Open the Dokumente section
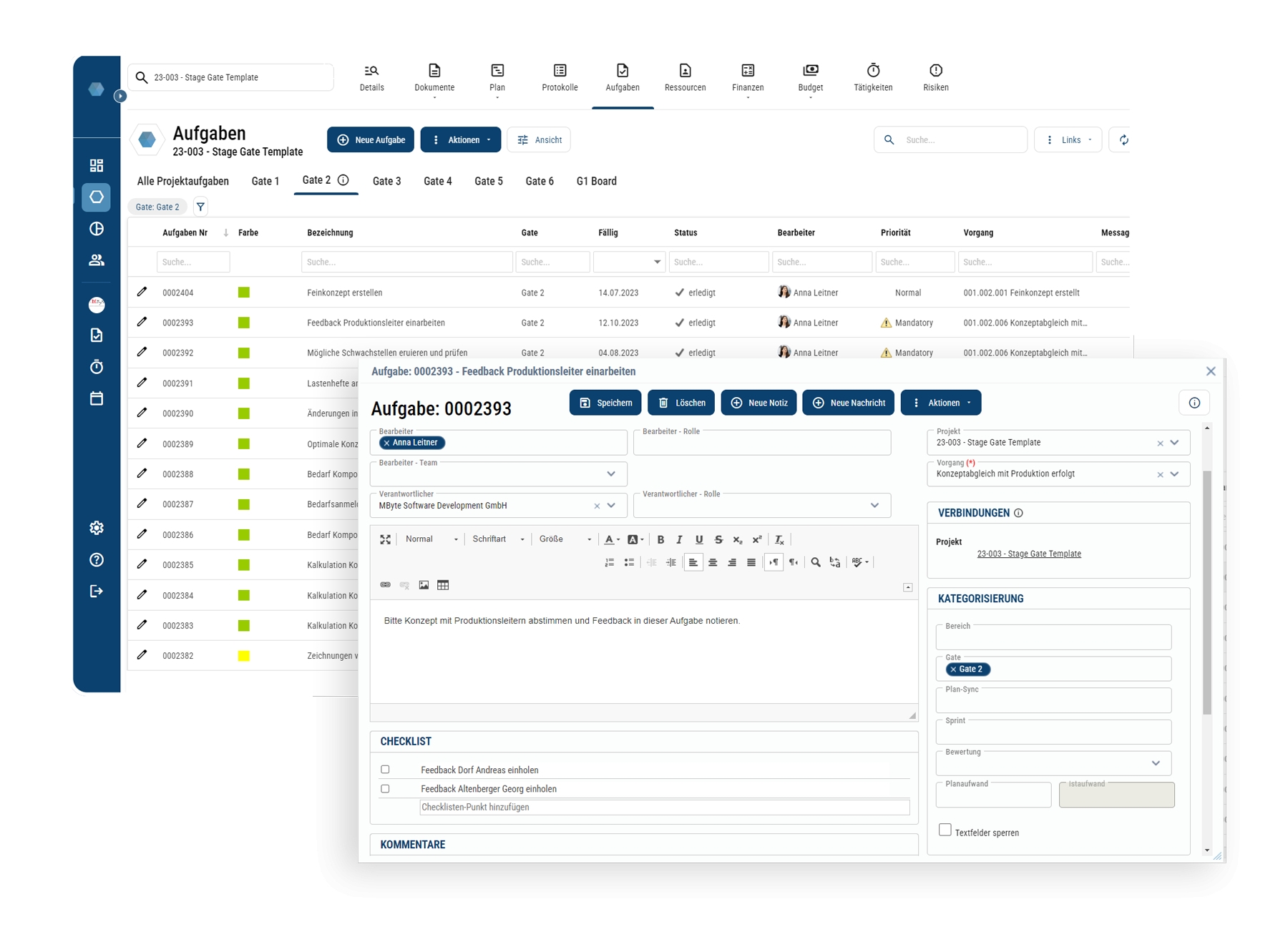Screen dimensions: 1288x947 (x=434, y=79)
